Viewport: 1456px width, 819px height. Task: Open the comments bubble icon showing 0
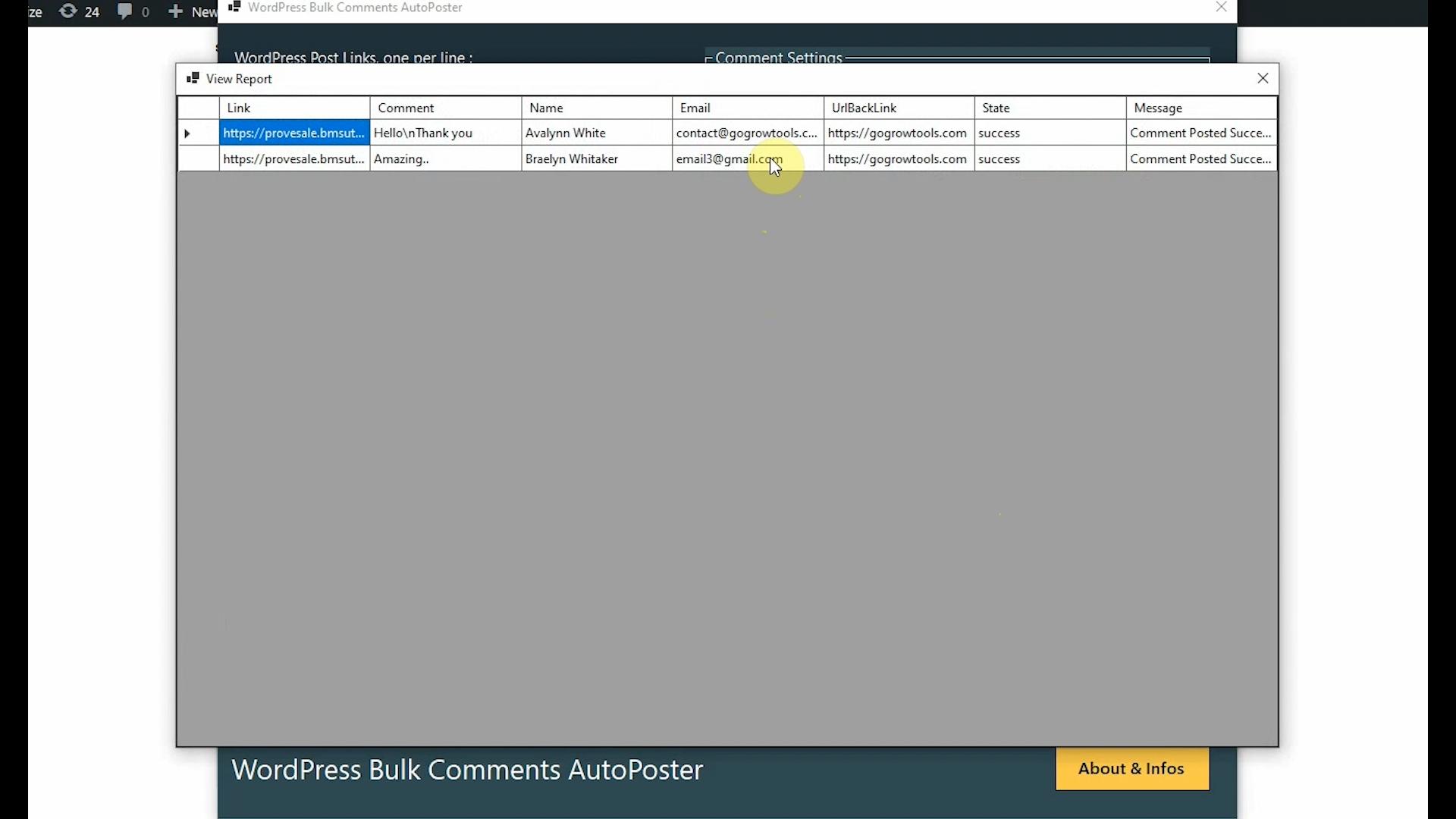125,11
